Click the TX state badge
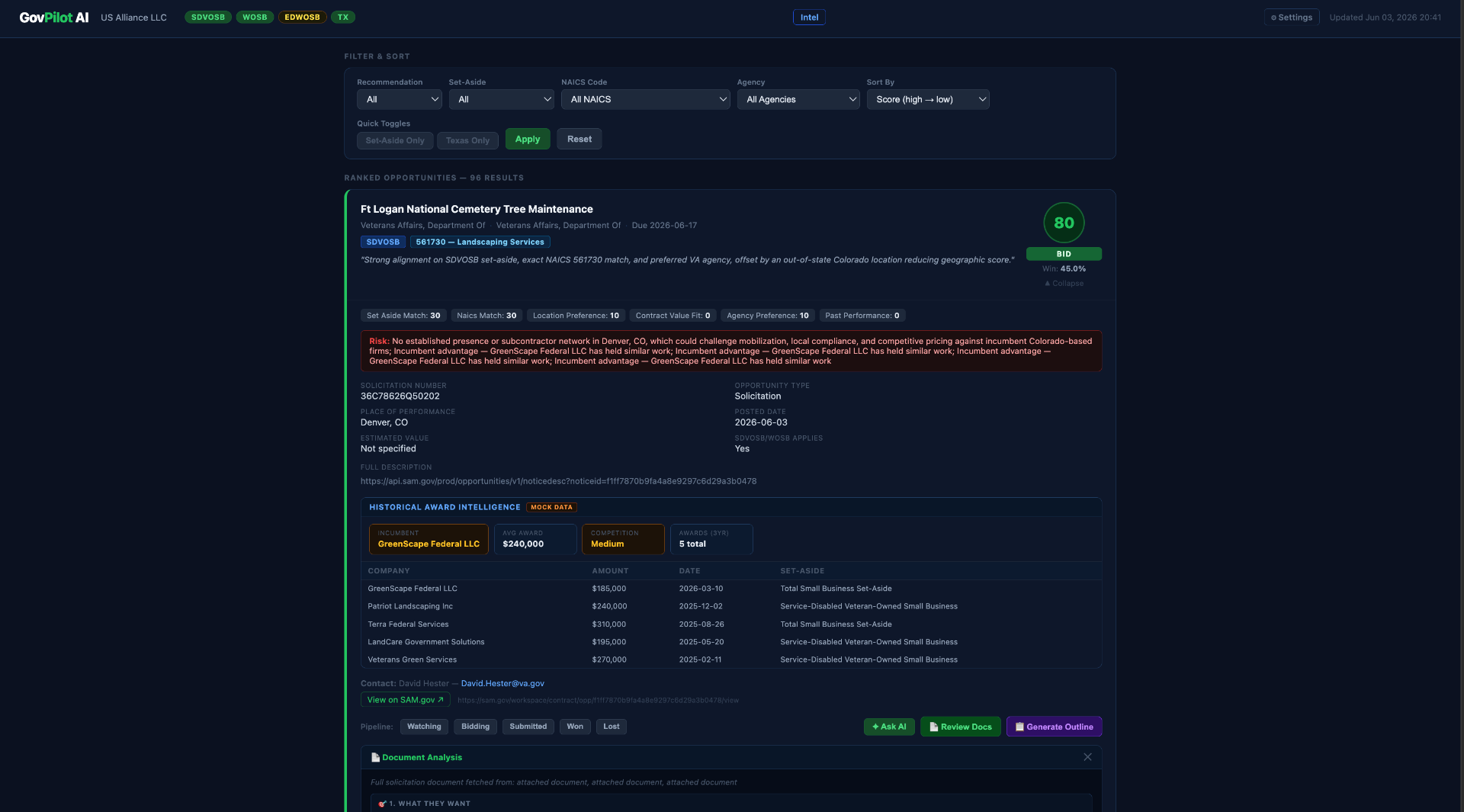The width and height of the screenshot is (1464, 812). pyautogui.click(x=343, y=17)
